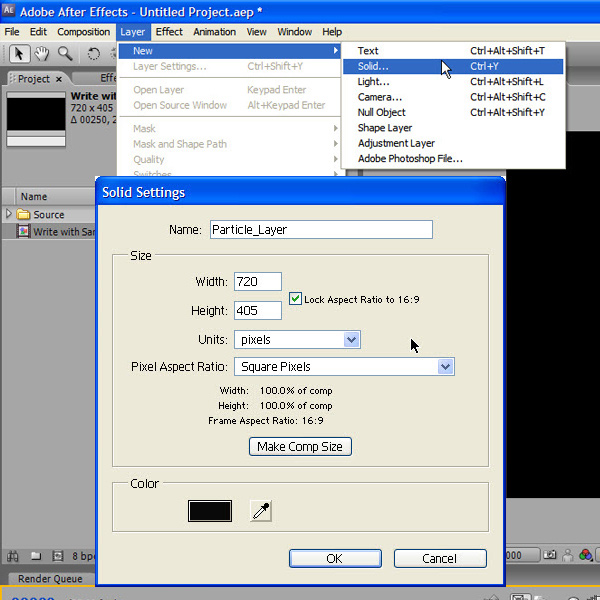
Task: Click the Layer menu
Action: click(132, 32)
